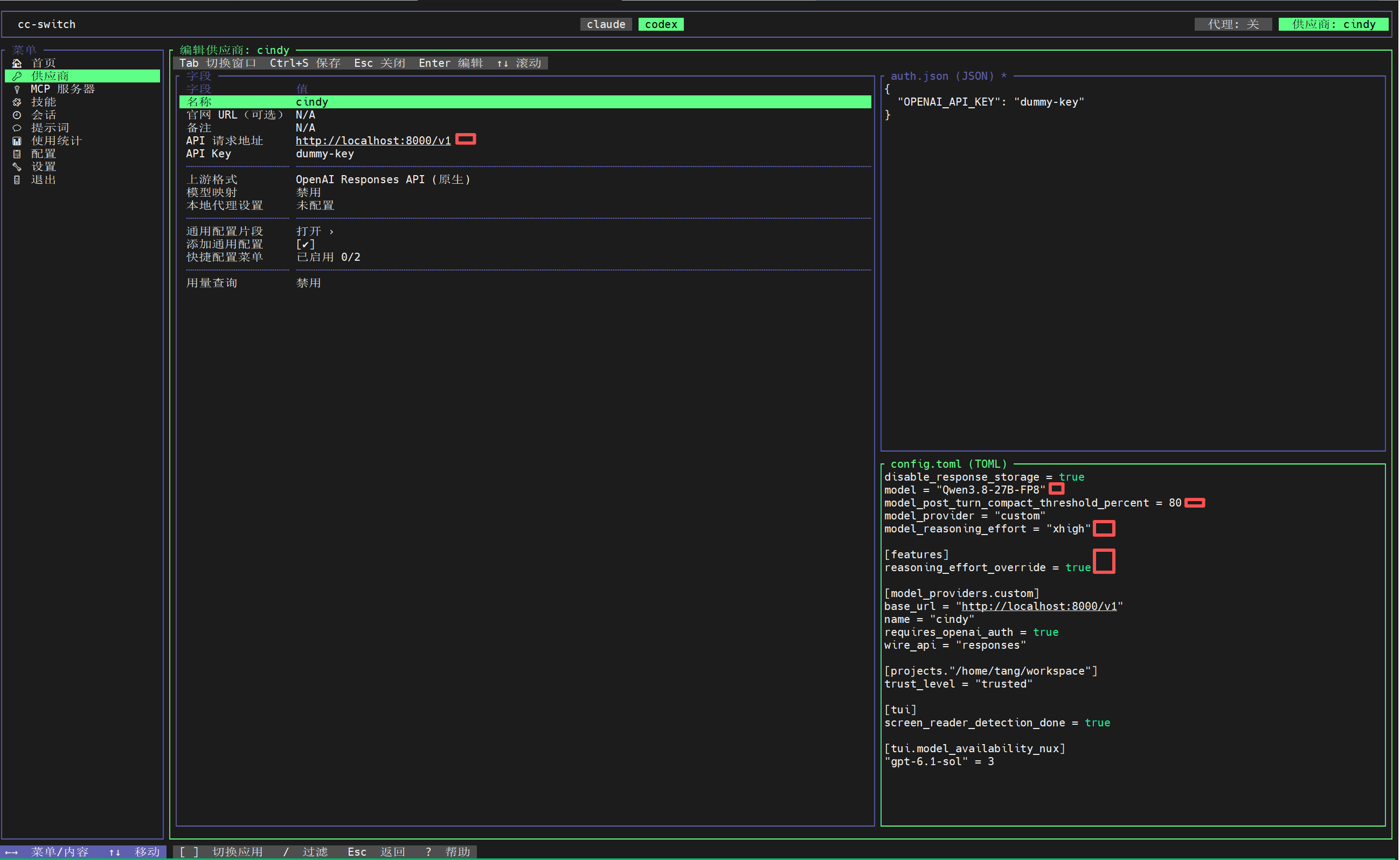The image size is (1400, 860).
Task: Click the wrench icon beside 设置
Action: pyautogui.click(x=17, y=167)
